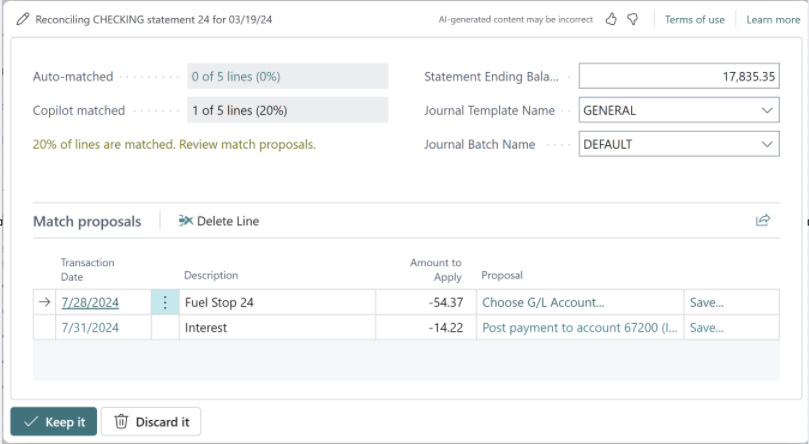Click the share icon above proposals table

[x=763, y=220]
